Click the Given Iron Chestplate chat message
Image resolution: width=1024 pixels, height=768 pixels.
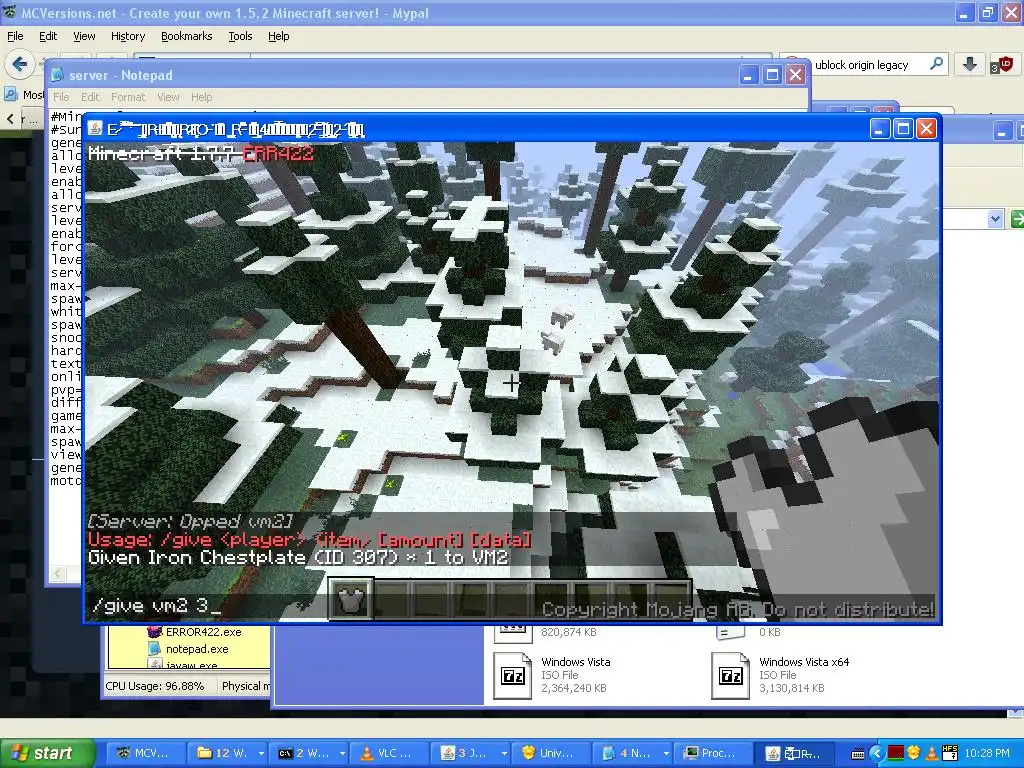298,557
